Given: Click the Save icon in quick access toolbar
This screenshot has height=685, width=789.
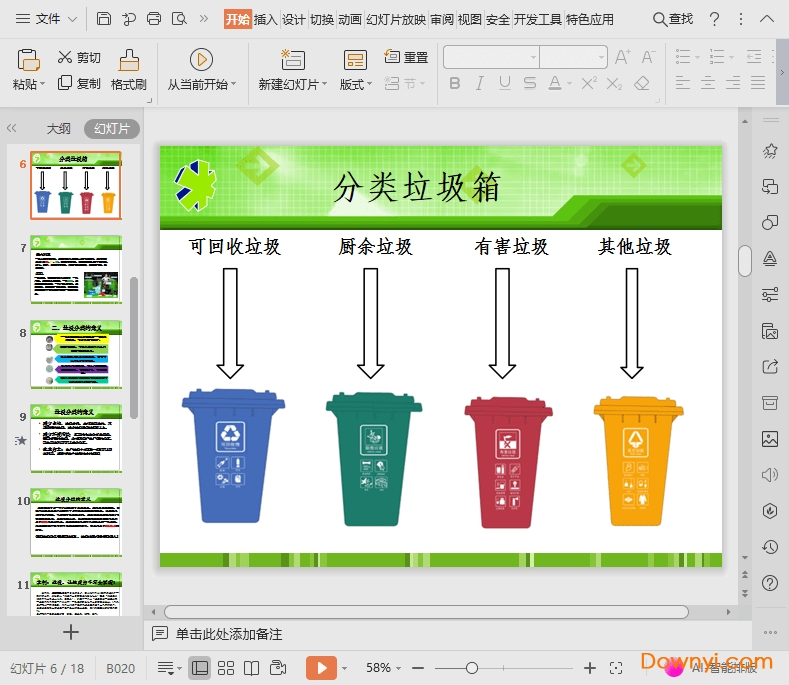Looking at the screenshot, I should point(104,19).
